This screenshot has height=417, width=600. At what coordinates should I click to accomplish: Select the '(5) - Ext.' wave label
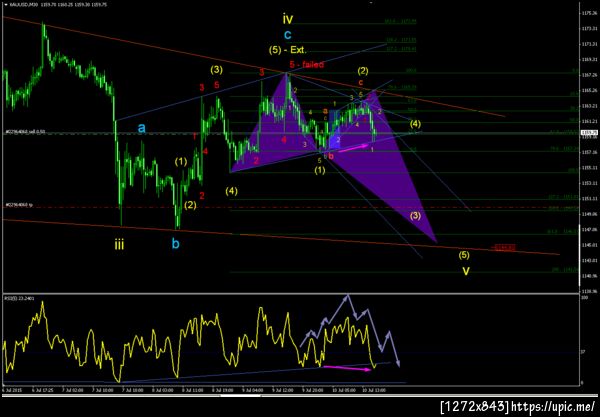pos(287,50)
